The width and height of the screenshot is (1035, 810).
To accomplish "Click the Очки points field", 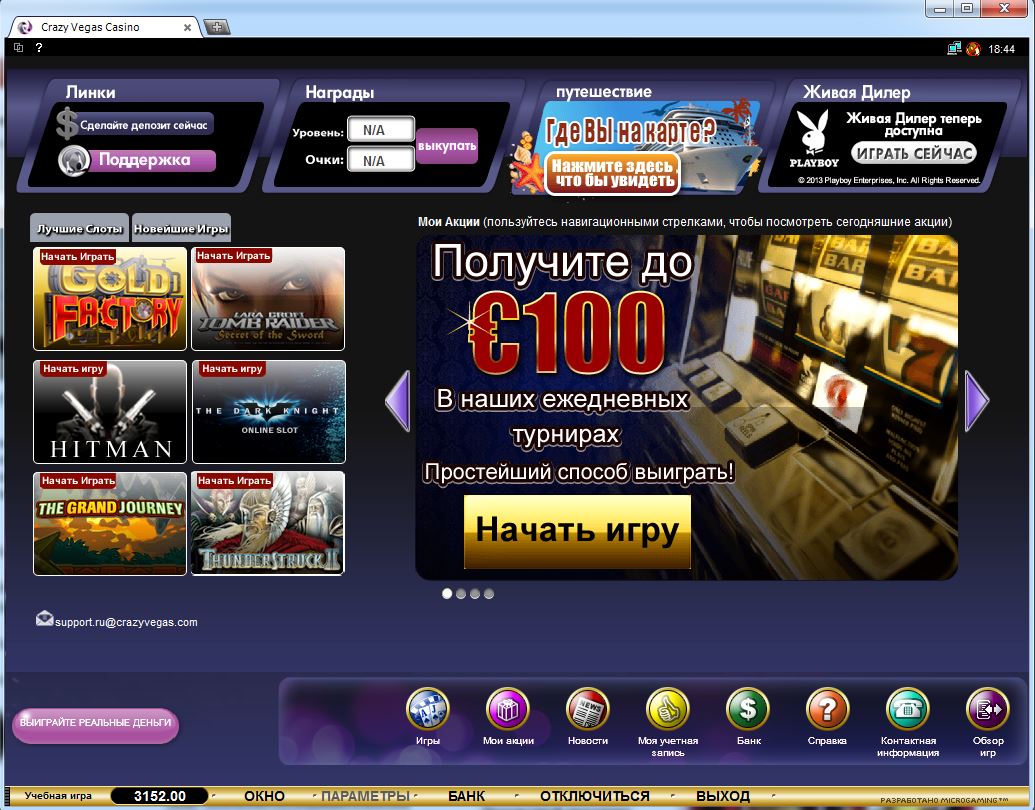I will pyautogui.click(x=381, y=160).
